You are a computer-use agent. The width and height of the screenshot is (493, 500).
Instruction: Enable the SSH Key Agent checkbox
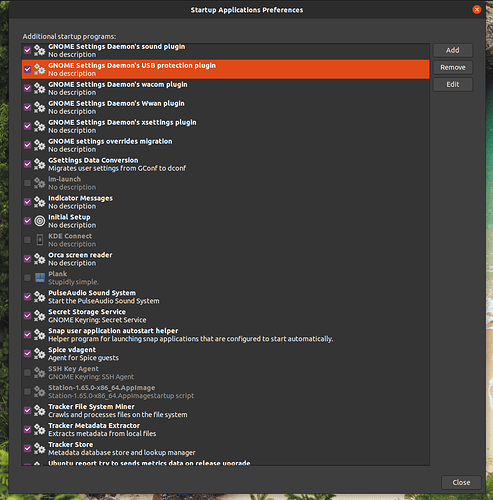click(x=27, y=373)
